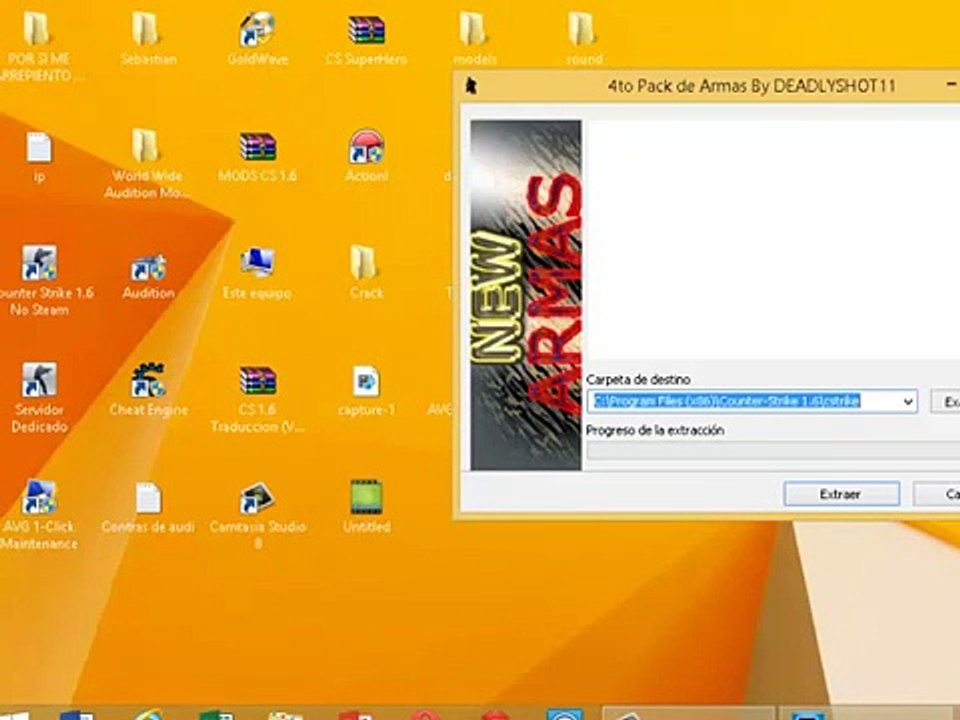The image size is (960, 720).
Task: Select the Sebastian folder on desktop
Action: tap(148, 39)
